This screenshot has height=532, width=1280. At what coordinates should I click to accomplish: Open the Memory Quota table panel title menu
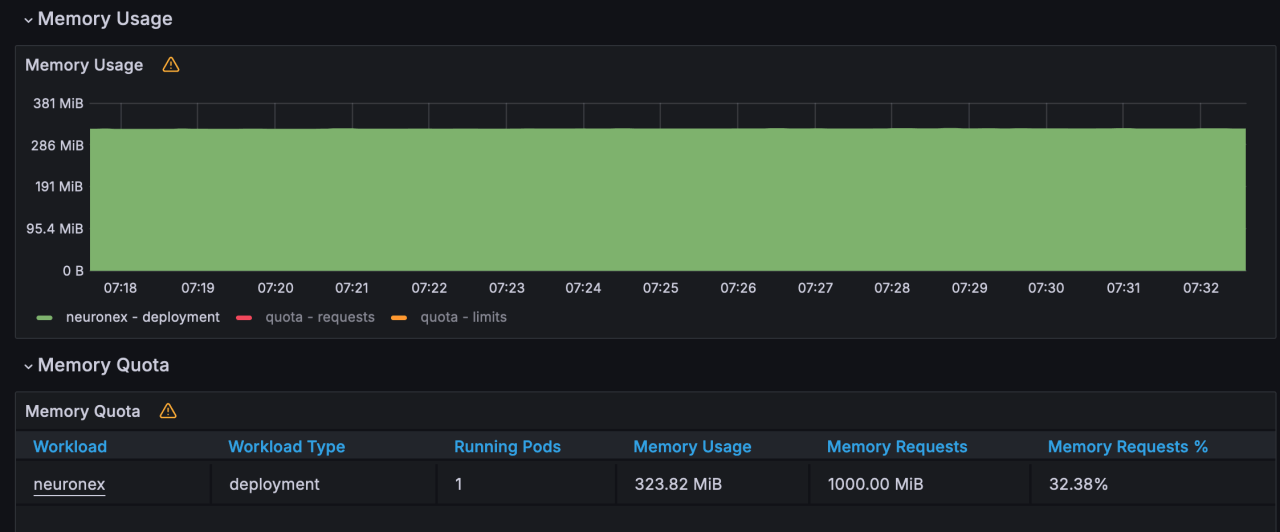pyautogui.click(x=83, y=411)
